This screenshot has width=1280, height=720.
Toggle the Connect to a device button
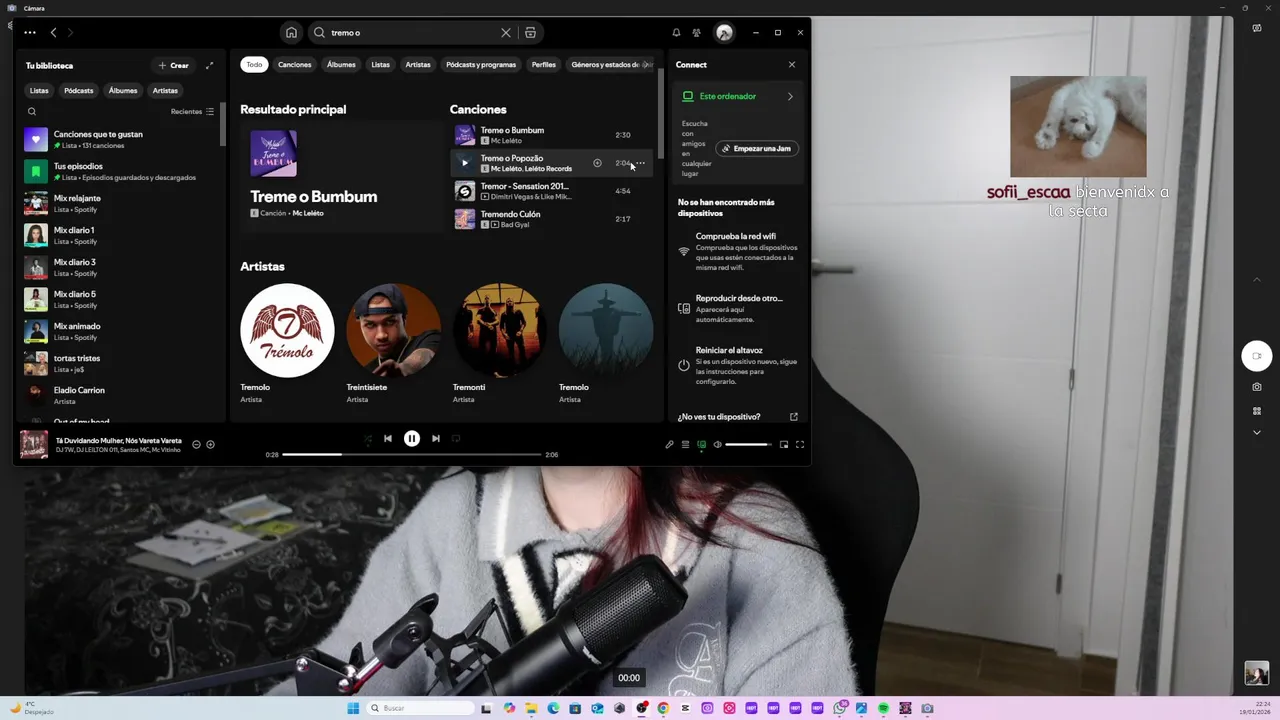(x=701, y=444)
